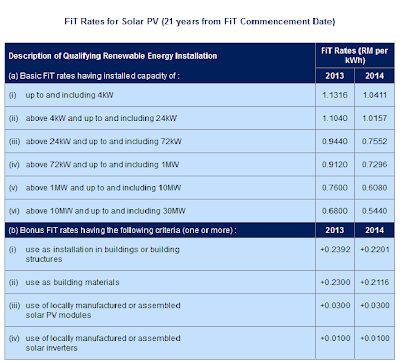Pick the 0.9120 cell
This screenshot has height=361, width=400.
point(335,165)
